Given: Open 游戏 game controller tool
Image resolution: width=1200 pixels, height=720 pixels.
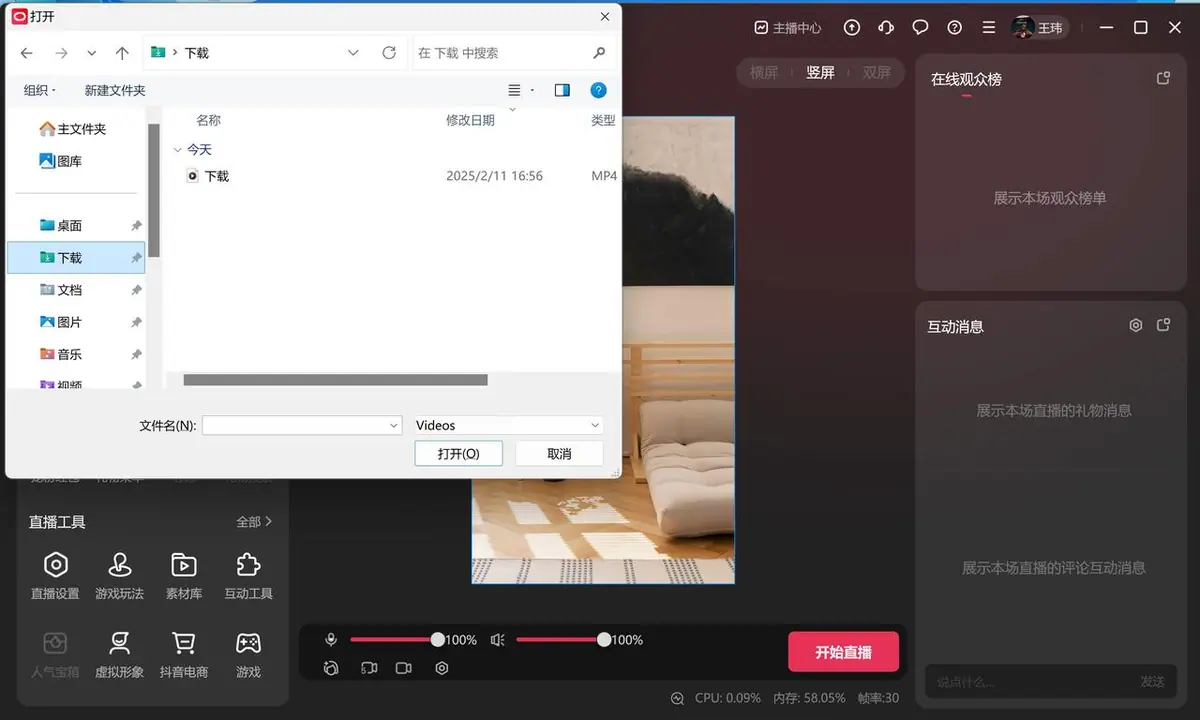Looking at the screenshot, I should pos(248,654).
